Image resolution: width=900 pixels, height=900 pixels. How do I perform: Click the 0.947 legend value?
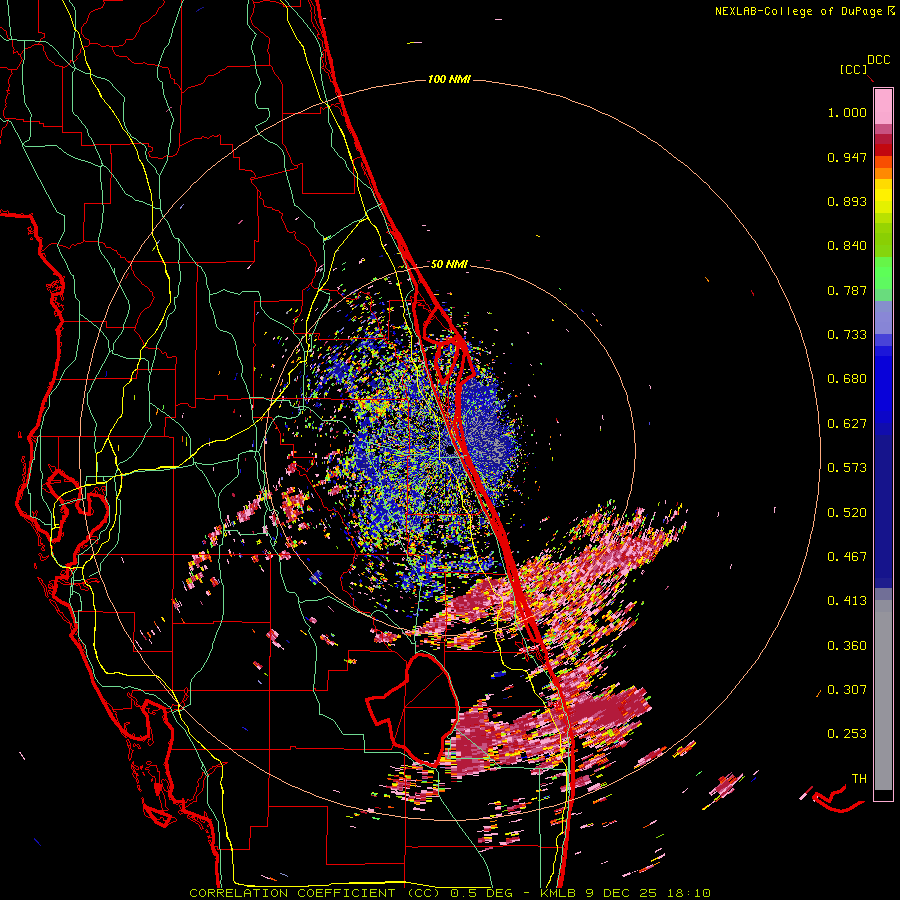coord(847,157)
